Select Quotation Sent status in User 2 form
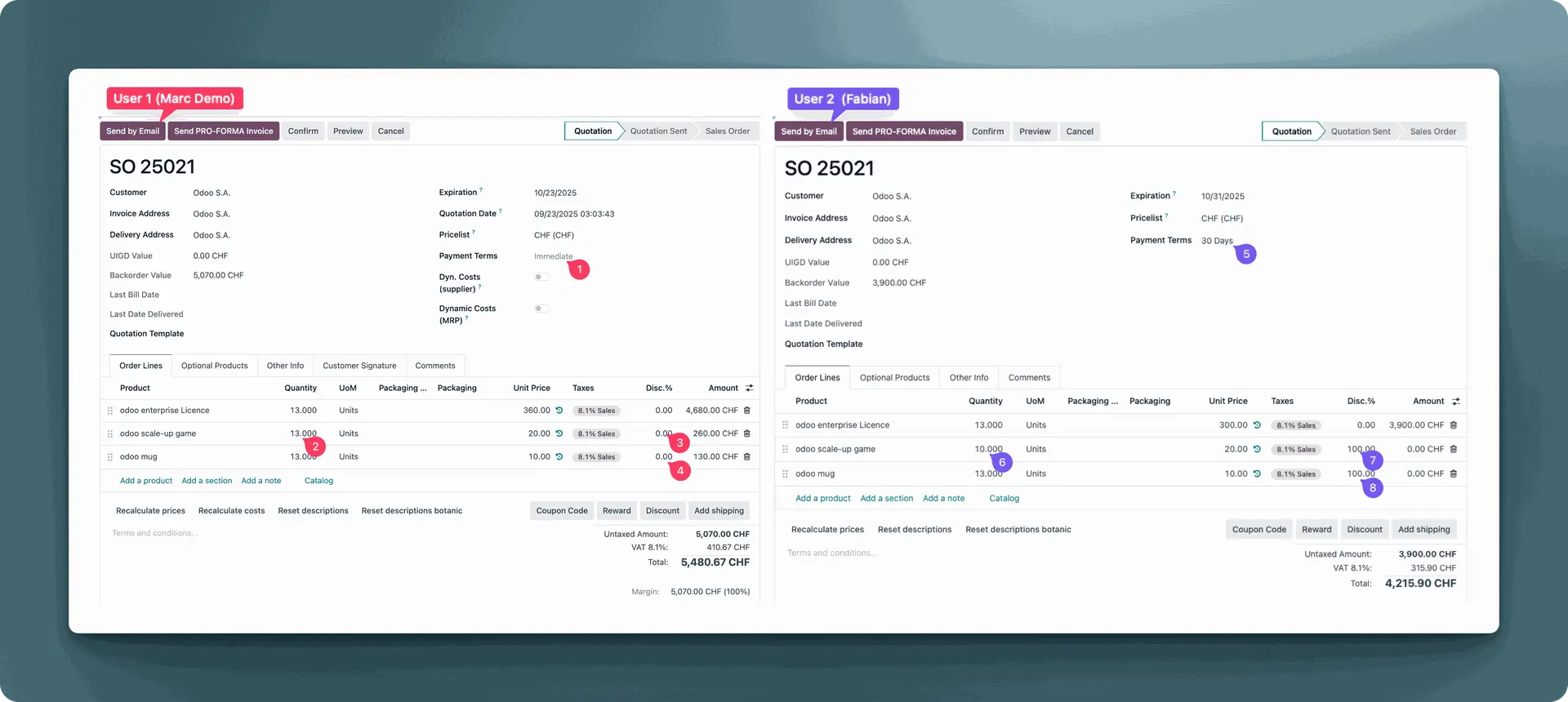The height and width of the screenshot is (702, 1568). pos(1360,131)
